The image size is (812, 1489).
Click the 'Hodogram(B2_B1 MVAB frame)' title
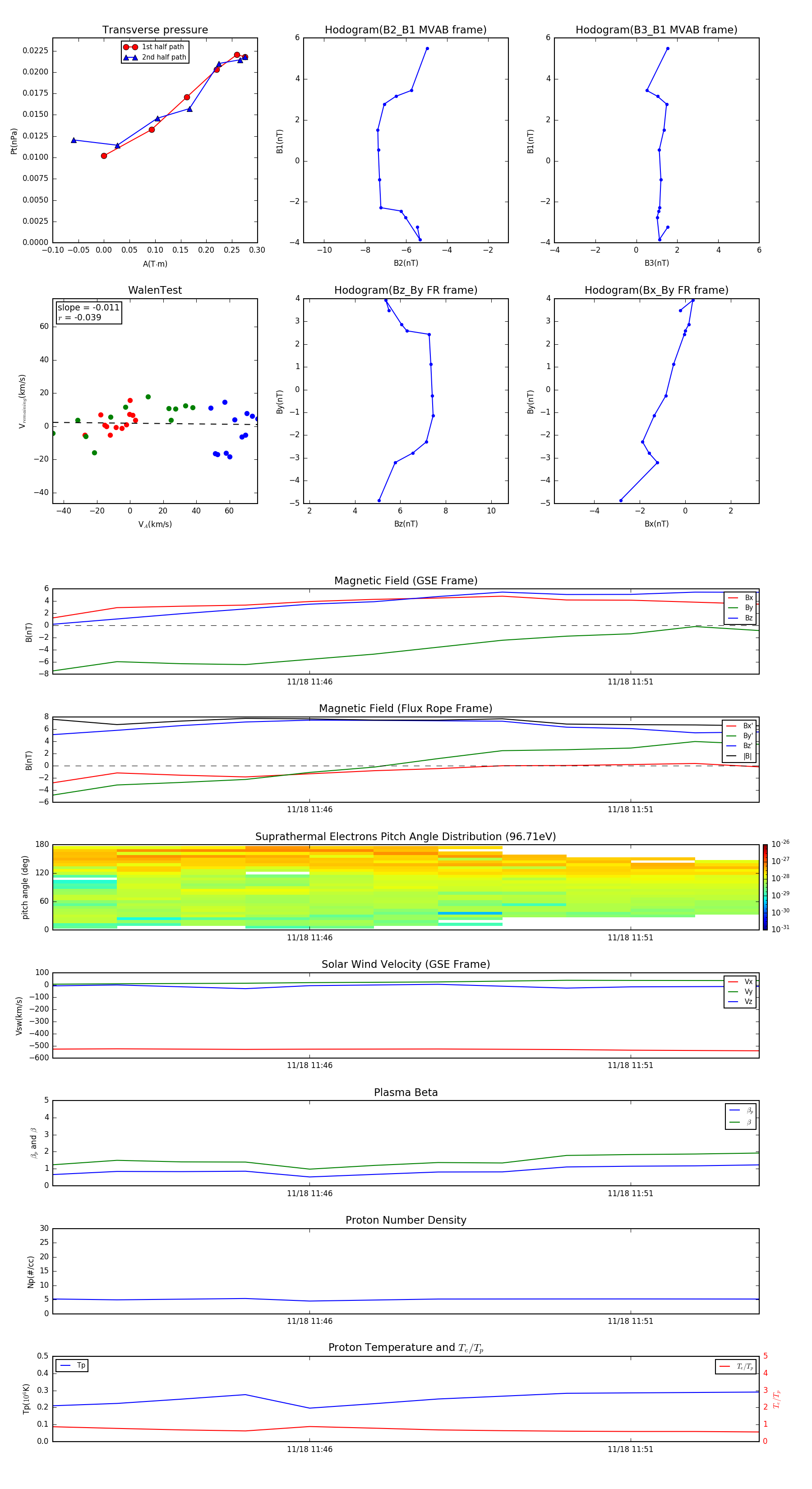click(406, 29)
